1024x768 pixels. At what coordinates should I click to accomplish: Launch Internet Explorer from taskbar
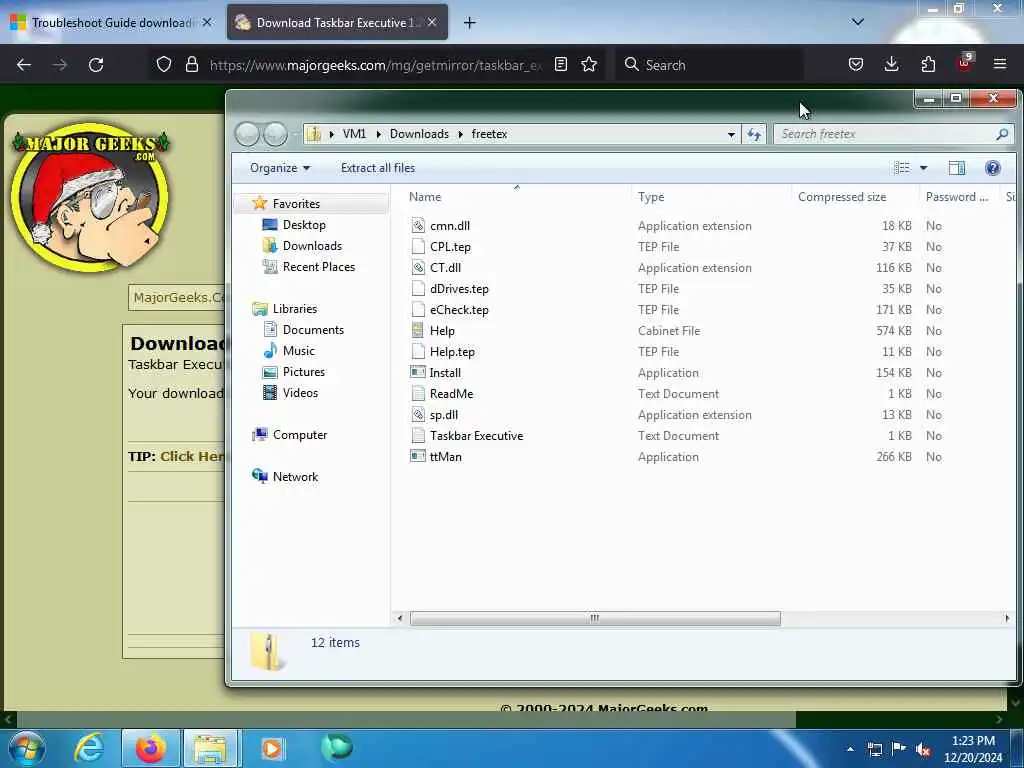click(x=89, y=749)
